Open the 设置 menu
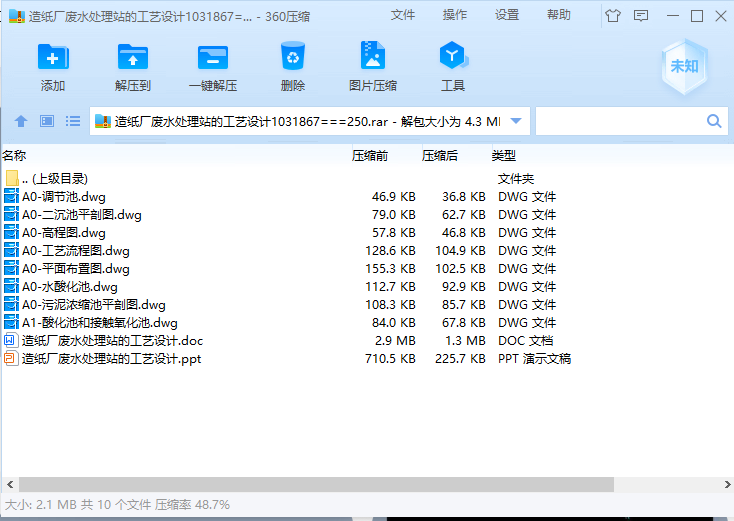This screenshot has width=734, height=521. 507,15
